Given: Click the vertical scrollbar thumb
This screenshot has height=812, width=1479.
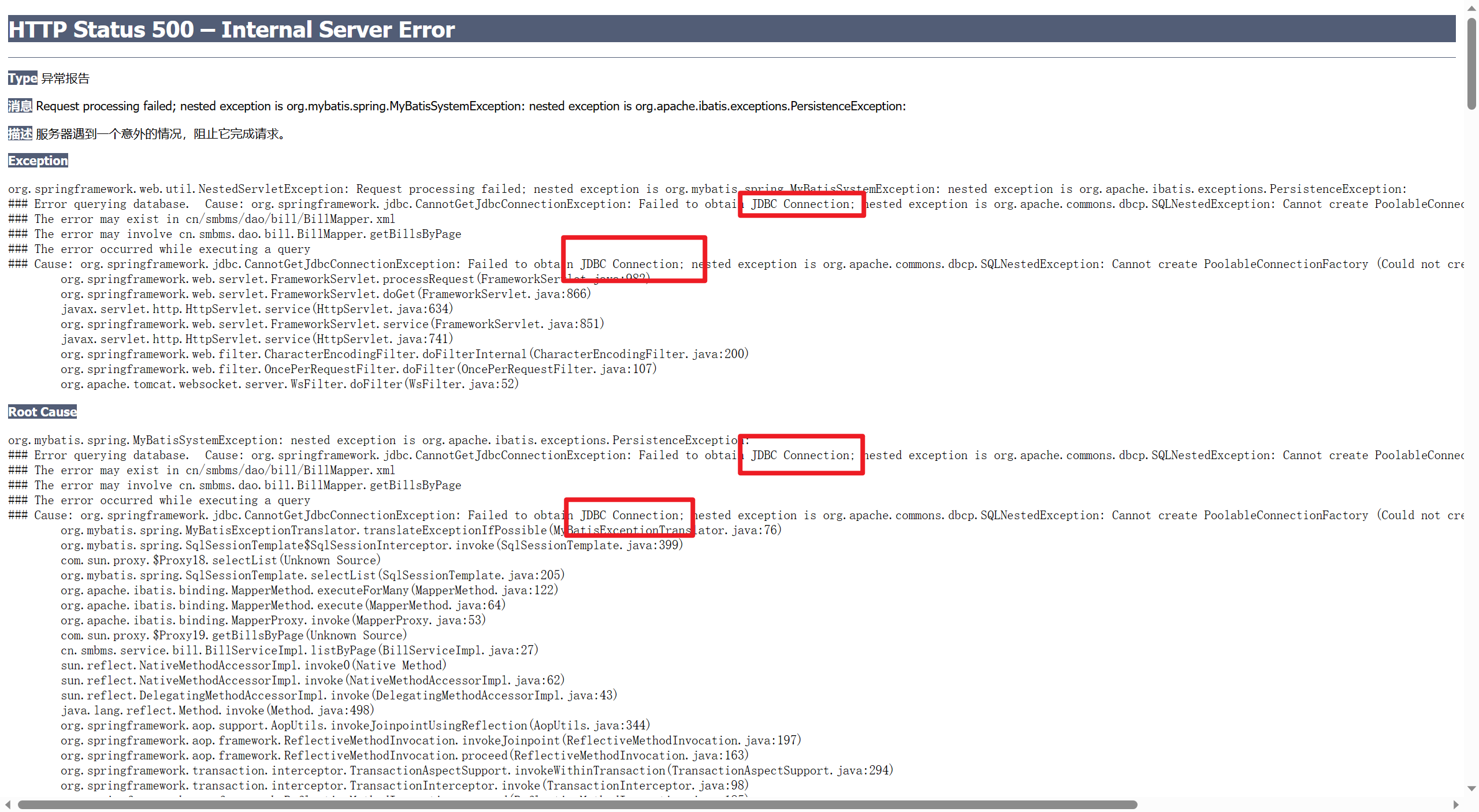Looking at the screenshot, I should point(1471,63).
